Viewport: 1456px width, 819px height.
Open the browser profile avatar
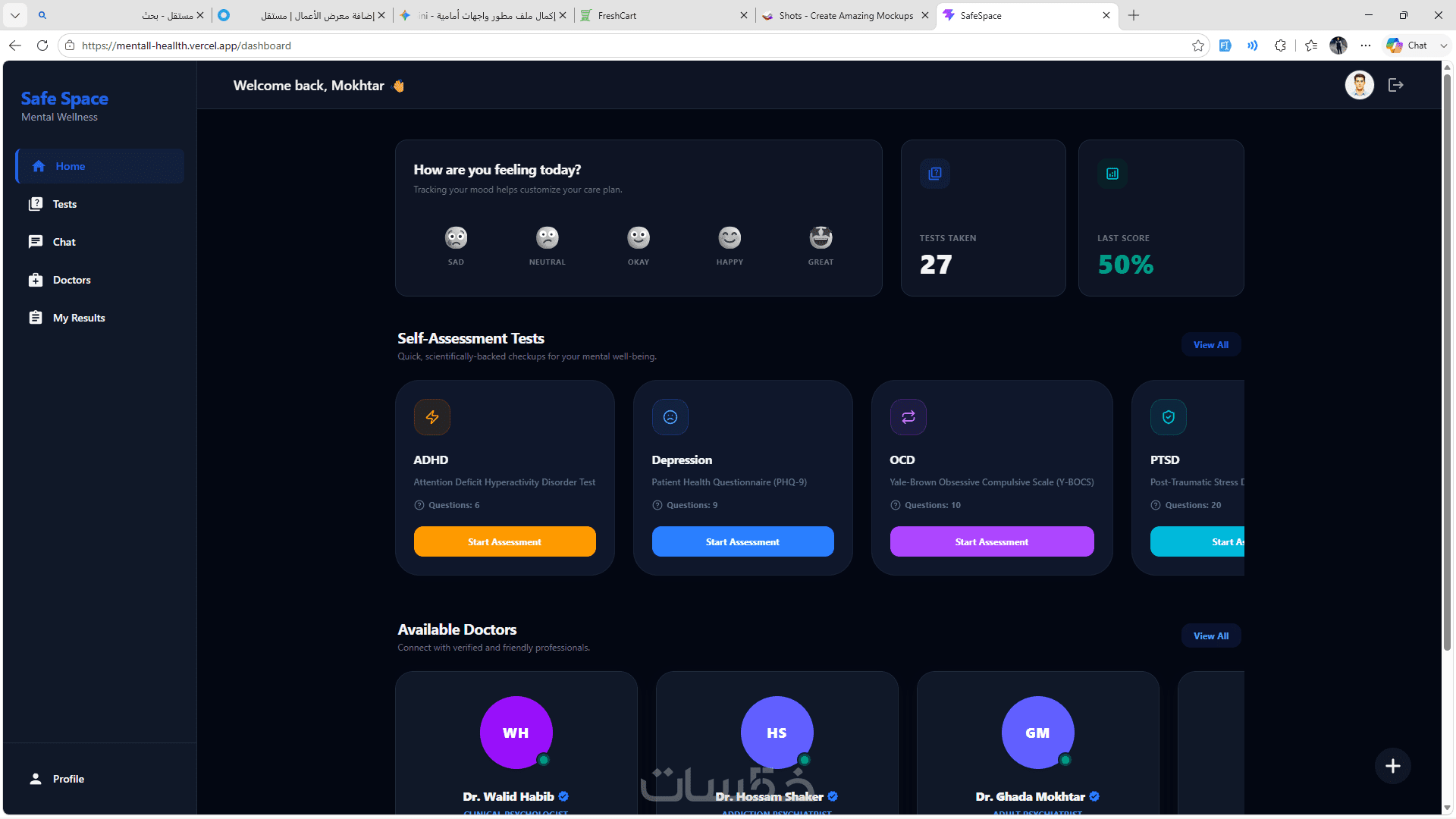1338,45
